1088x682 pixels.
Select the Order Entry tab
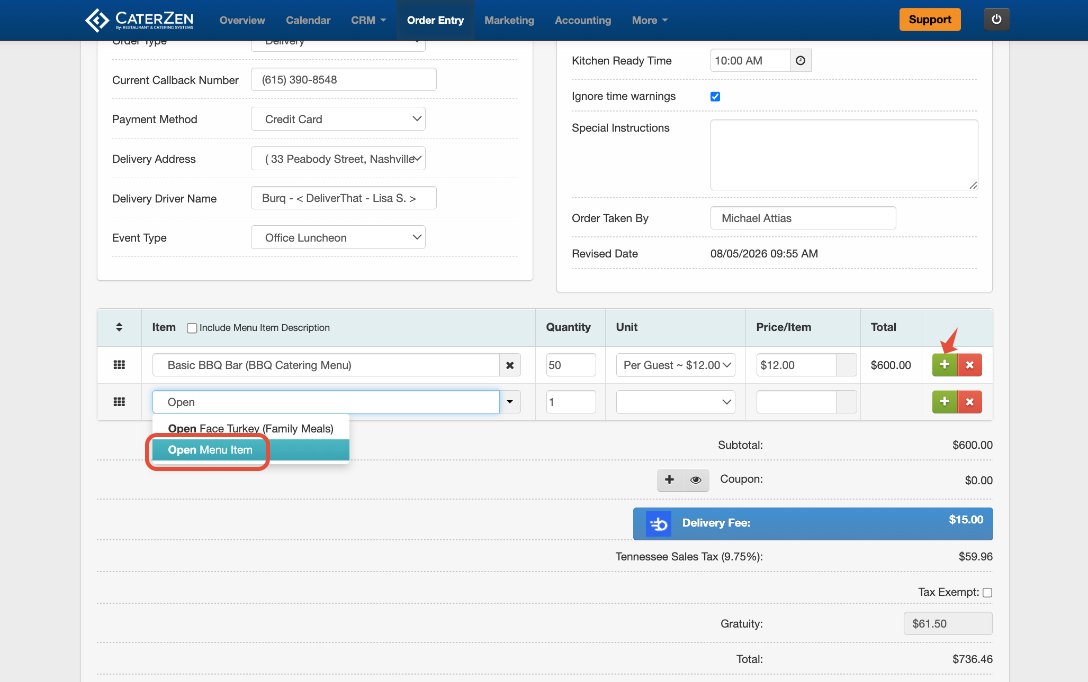pos(435,20)
